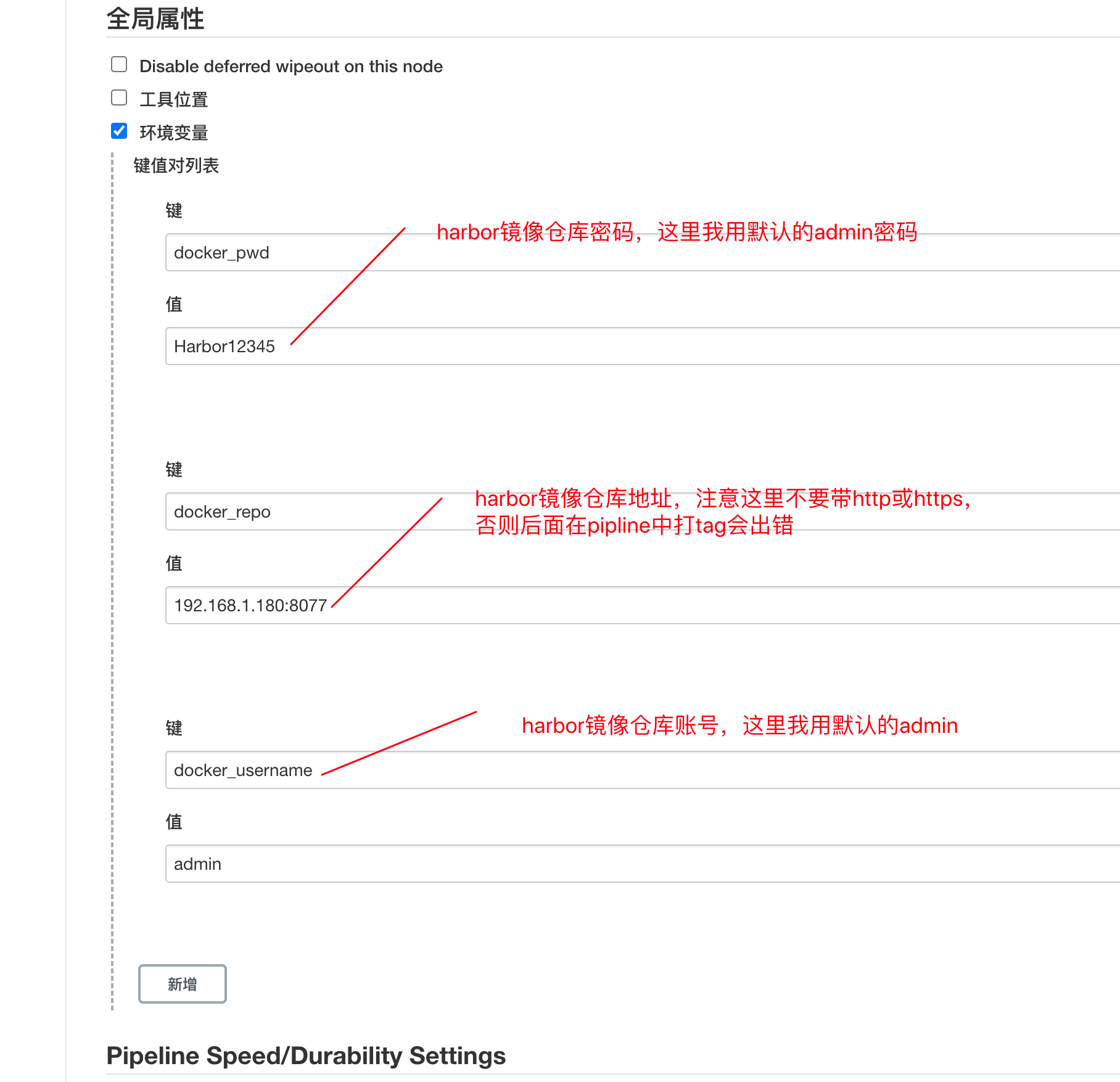Click the Pipeline Speed/Durability Settings heading

306,1055
